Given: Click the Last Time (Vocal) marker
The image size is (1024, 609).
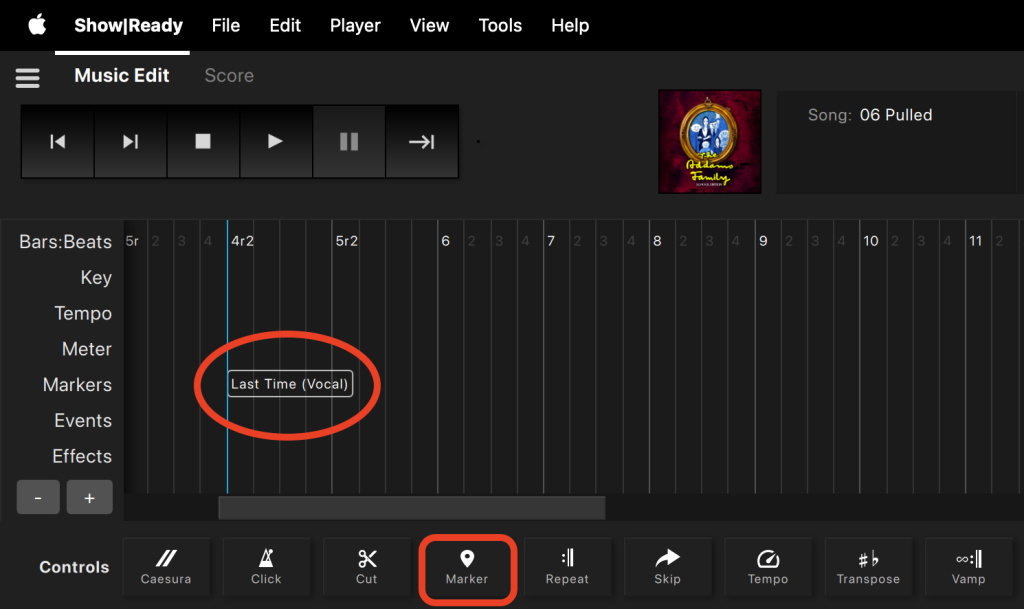Looking at the screenshot, I should (x=290, y=384).
